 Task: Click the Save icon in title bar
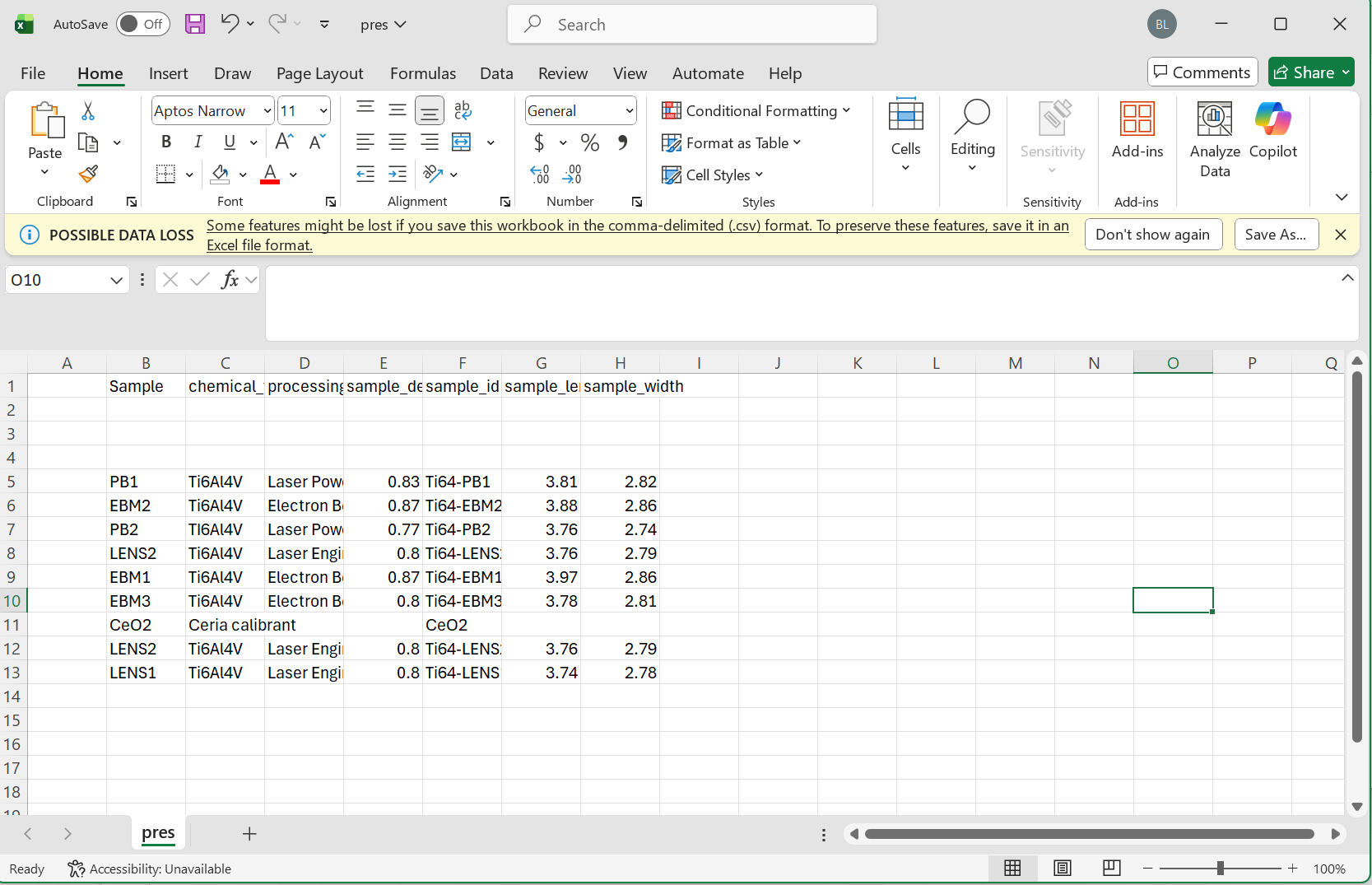click(195, 24)
